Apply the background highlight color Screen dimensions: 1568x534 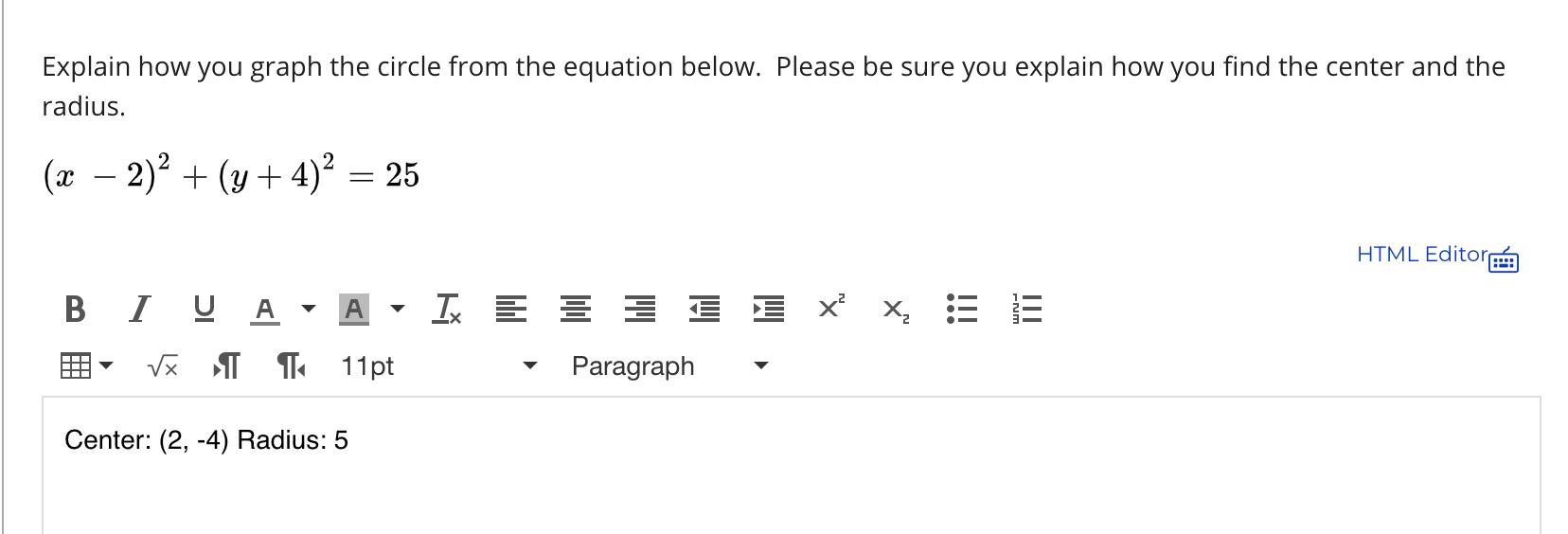pyautogui.click(x=353, y=309)
